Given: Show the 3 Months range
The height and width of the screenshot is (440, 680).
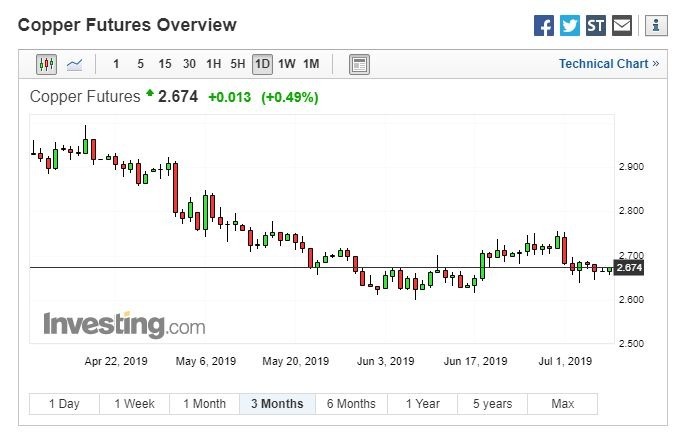Looking at the screenshot, I should [x=278, y=404].
